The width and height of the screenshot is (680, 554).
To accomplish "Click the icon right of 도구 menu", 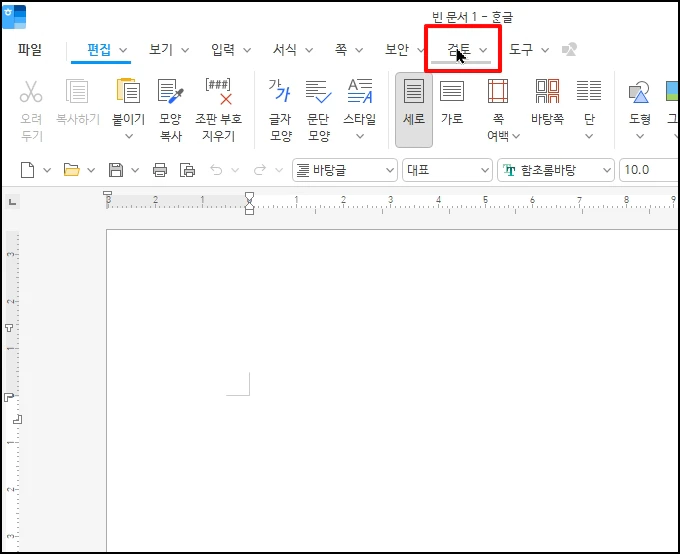I will coord(569,49).
